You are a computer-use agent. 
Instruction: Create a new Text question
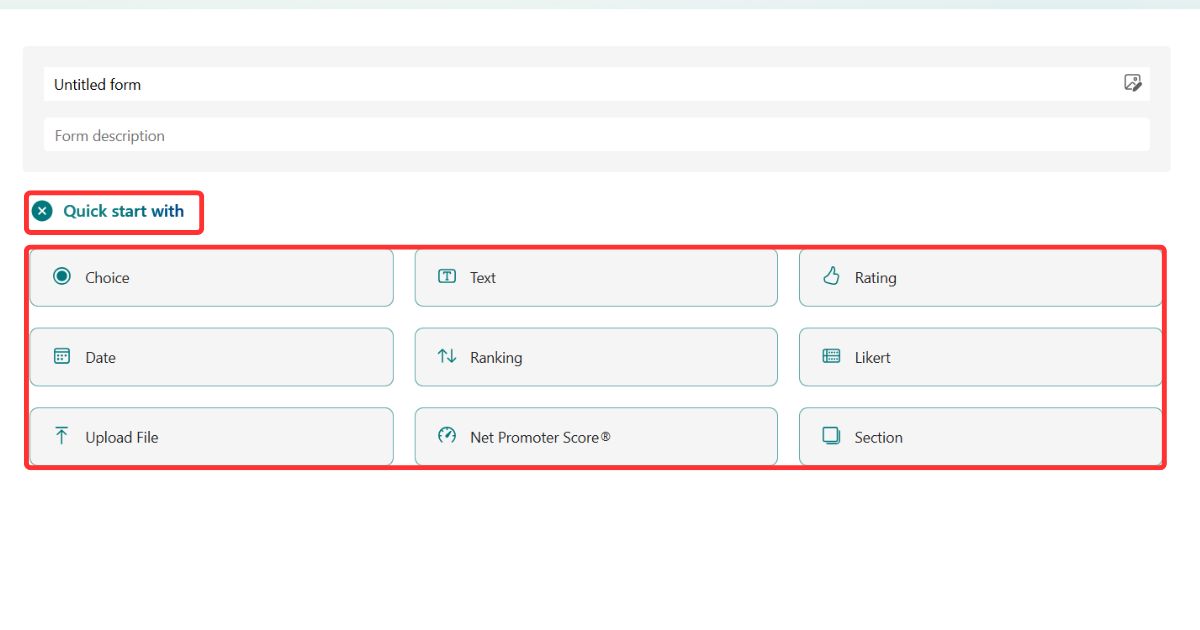click(596, 277)
